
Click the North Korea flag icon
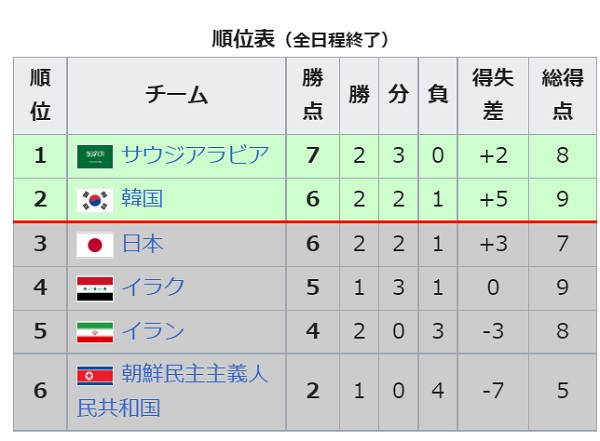pyautogui.click(x=95, y=376)
